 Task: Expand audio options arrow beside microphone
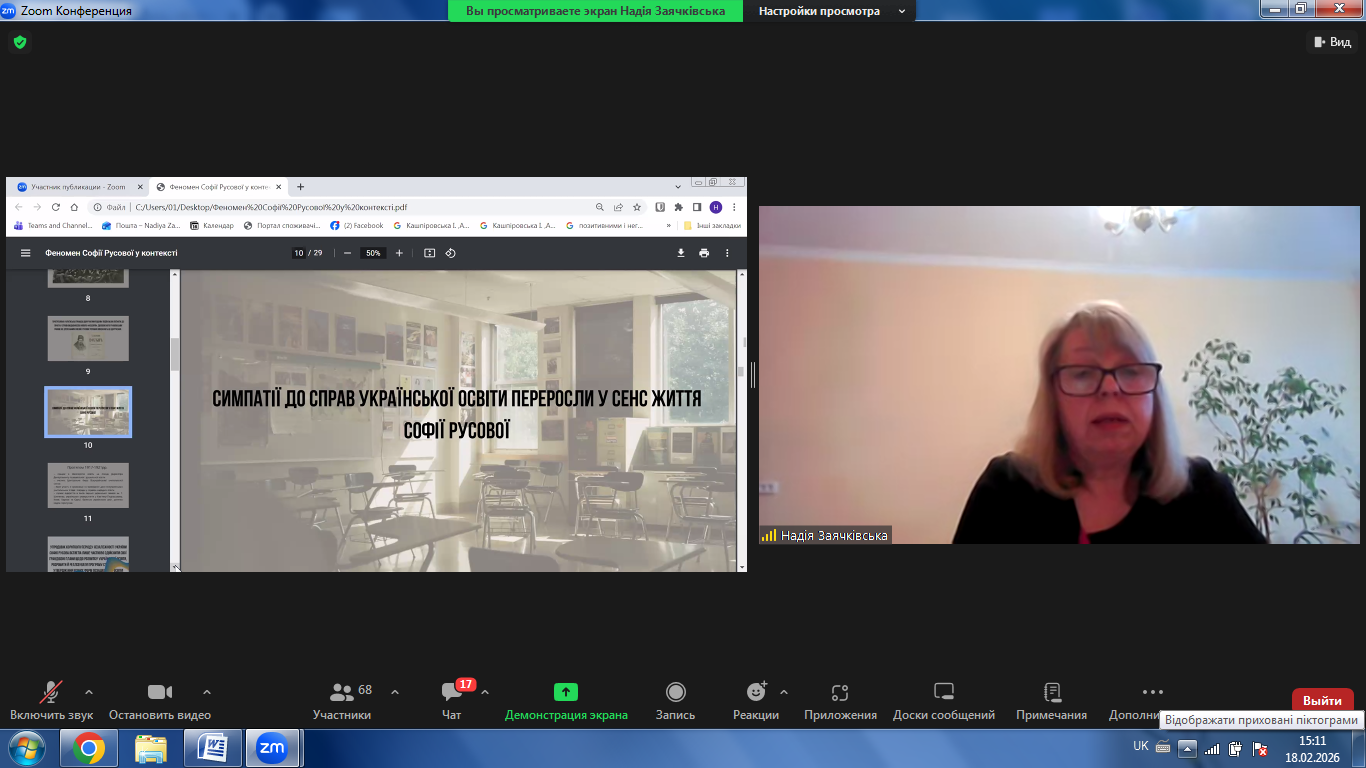click(89, 692)
